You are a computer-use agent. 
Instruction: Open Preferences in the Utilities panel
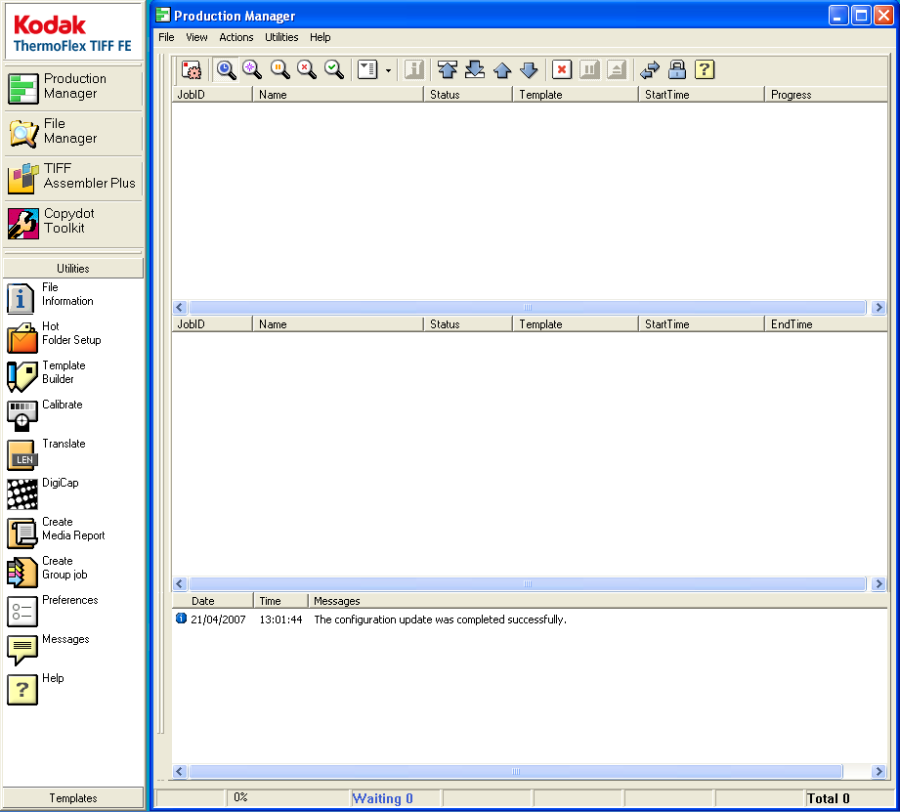click(53, 609)
